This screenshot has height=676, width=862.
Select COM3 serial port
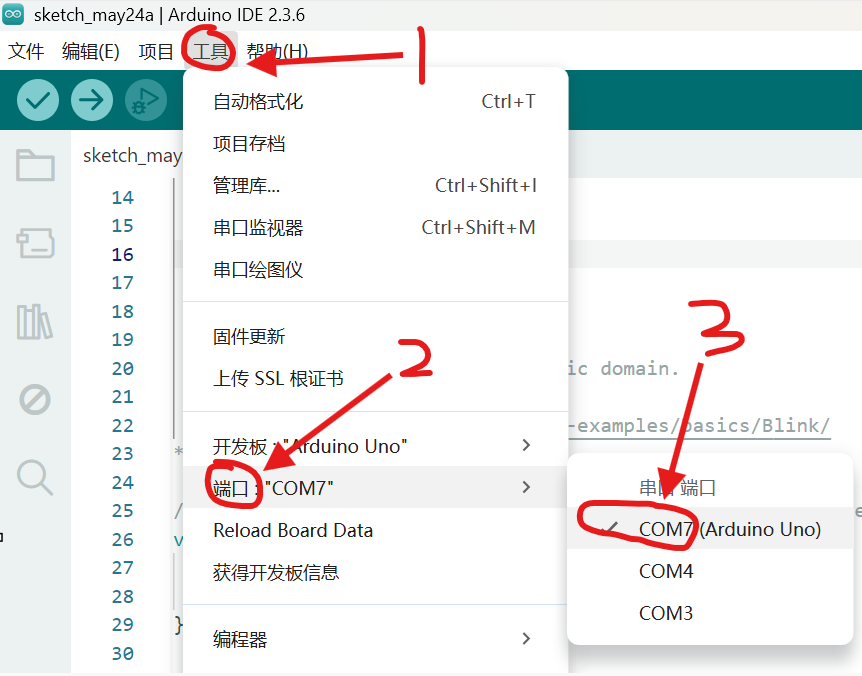click(710, 613)
